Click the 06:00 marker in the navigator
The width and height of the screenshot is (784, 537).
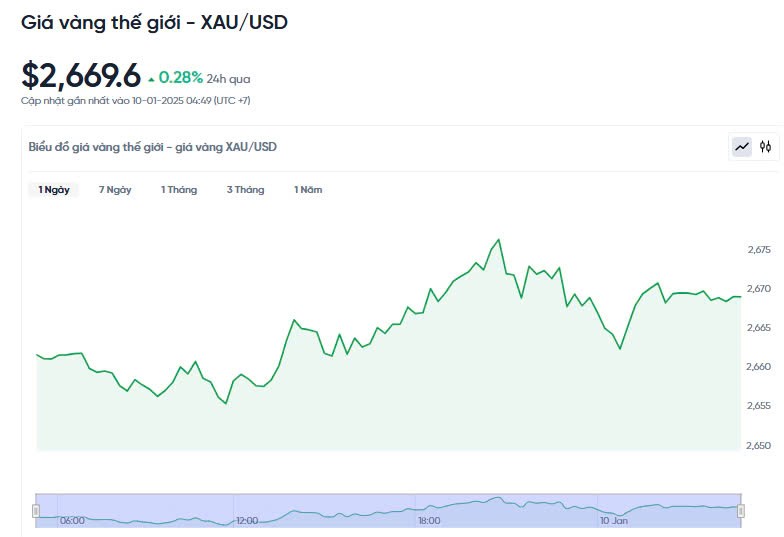click(72, 521)
